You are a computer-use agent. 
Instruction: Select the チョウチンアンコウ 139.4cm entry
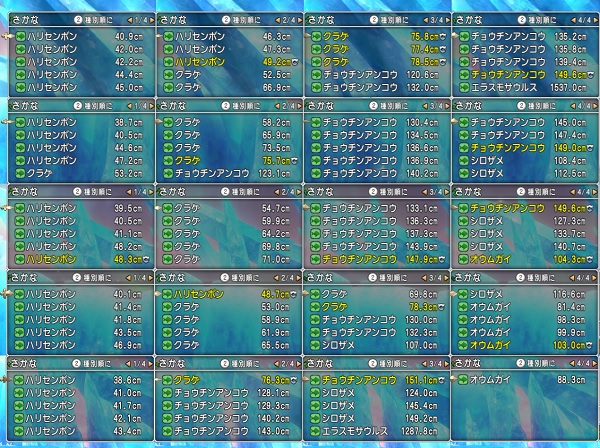525,62
